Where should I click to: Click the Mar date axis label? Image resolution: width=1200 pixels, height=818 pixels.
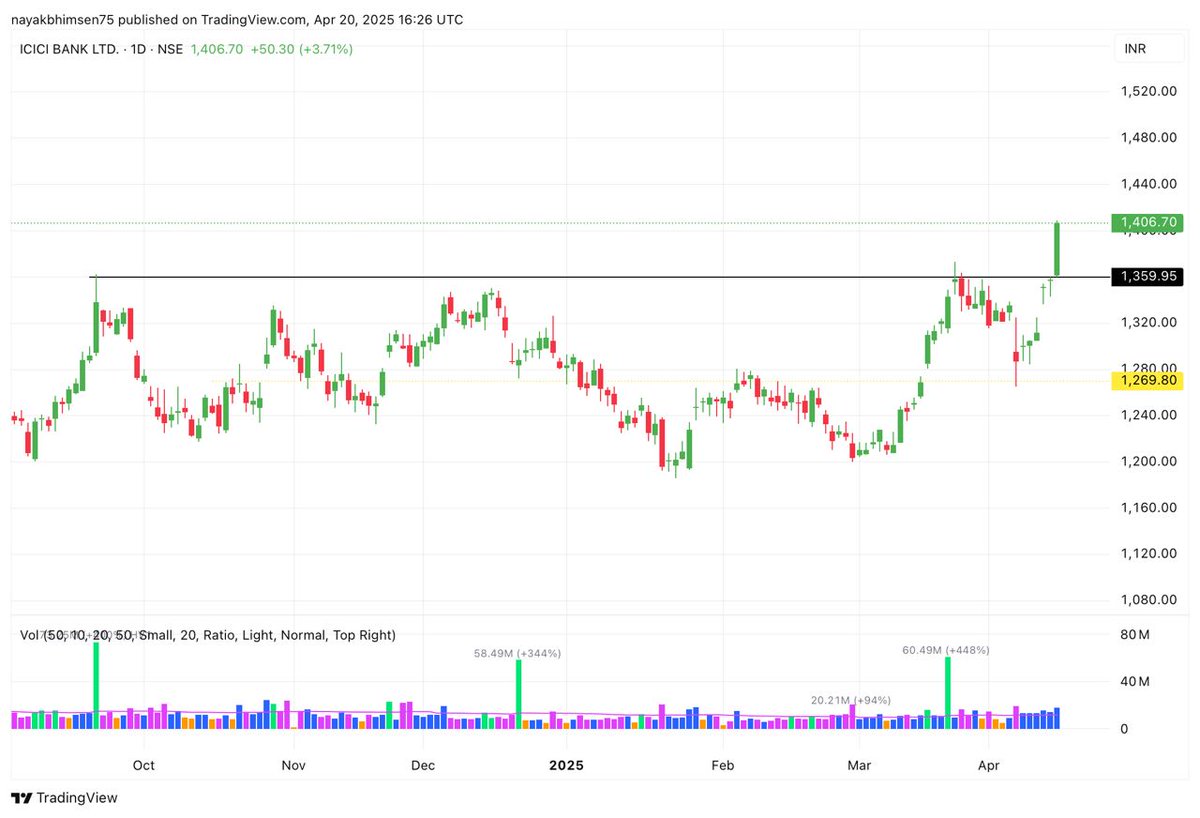(859, 766)
